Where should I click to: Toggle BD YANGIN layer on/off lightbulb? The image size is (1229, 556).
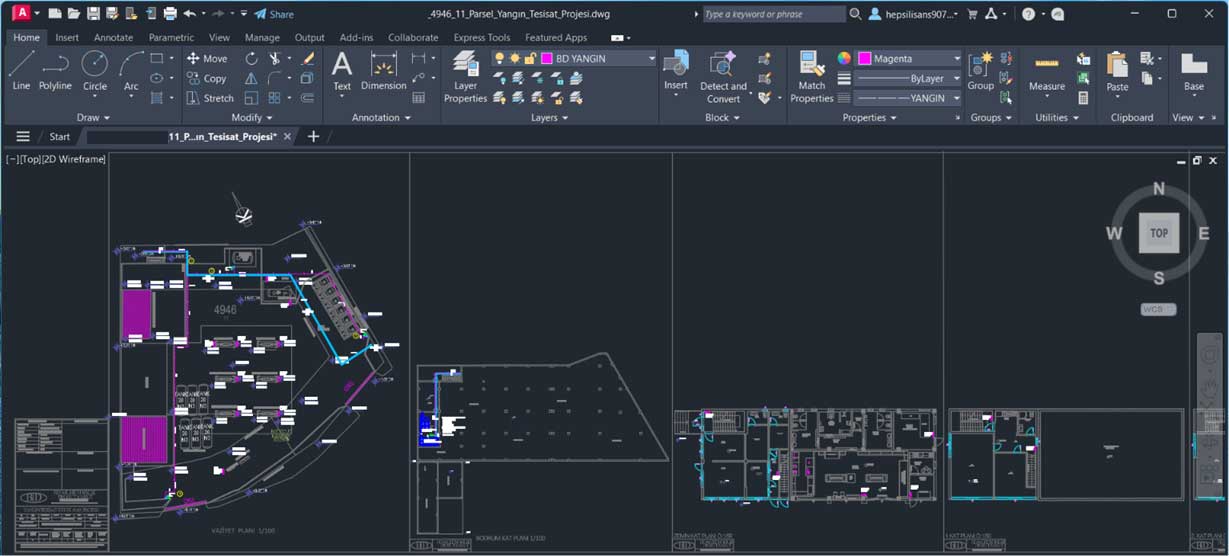500,58
